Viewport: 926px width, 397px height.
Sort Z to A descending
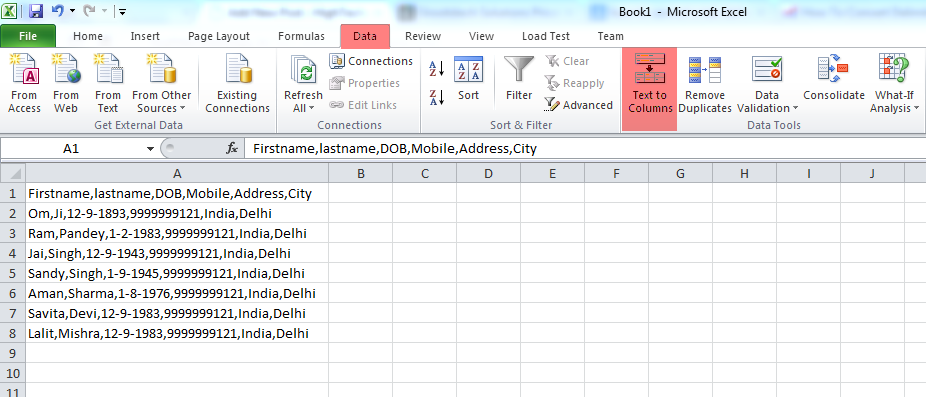436,97
